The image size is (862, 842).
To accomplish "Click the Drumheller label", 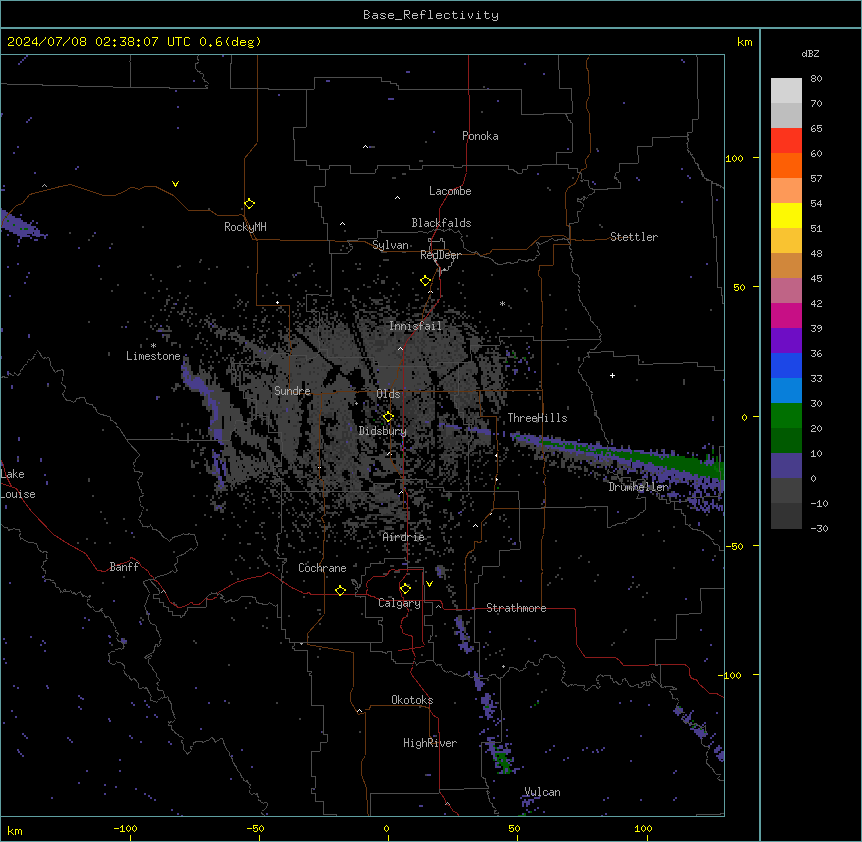I will click(x=638, y=487).
